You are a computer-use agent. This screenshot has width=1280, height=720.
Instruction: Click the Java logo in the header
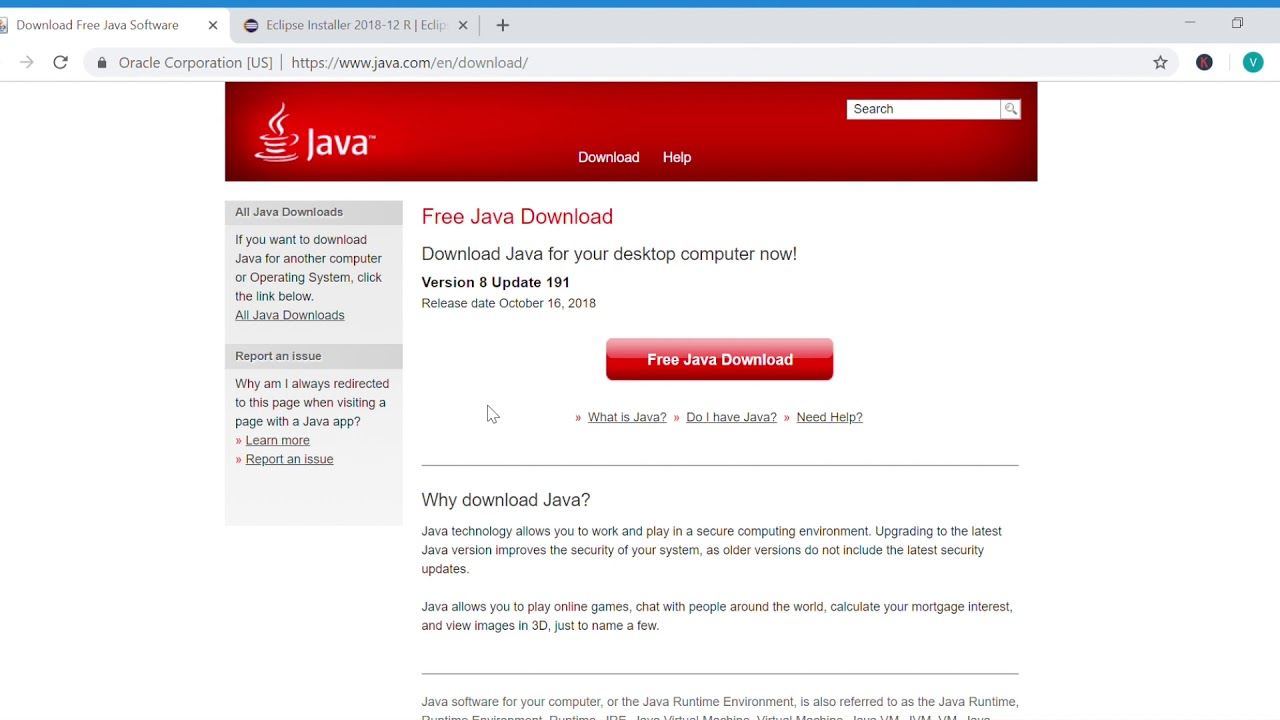tap(314, 133)
